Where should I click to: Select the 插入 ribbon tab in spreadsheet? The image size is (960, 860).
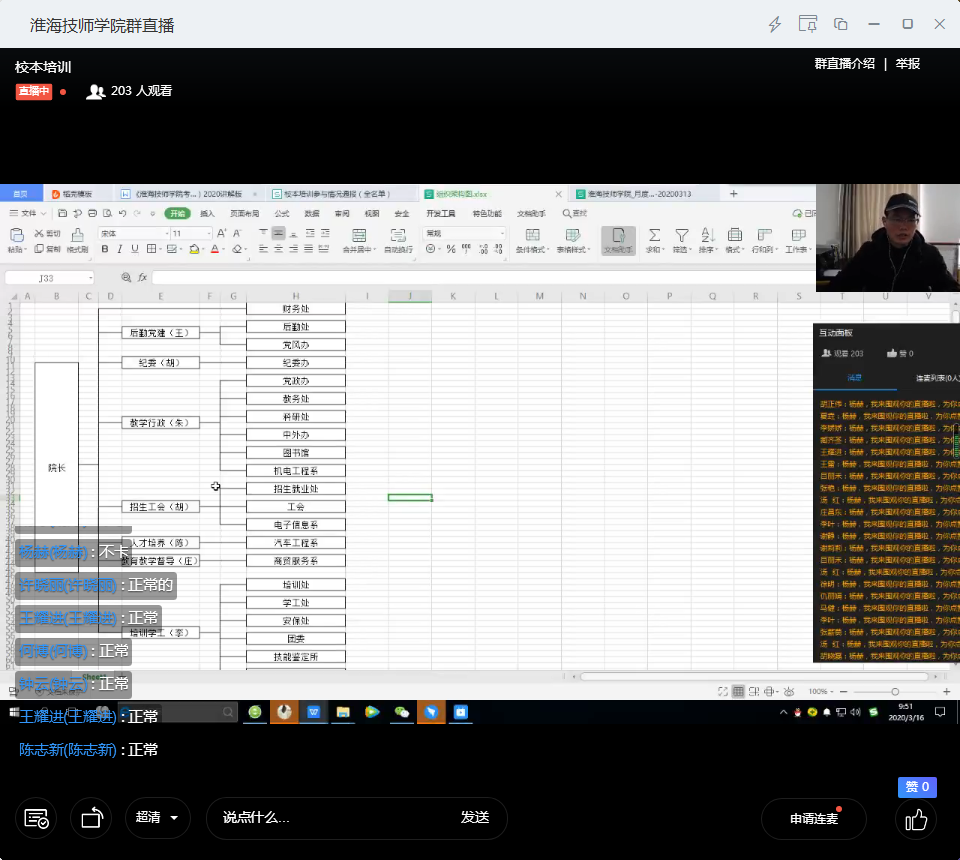(x=207, y=214)
